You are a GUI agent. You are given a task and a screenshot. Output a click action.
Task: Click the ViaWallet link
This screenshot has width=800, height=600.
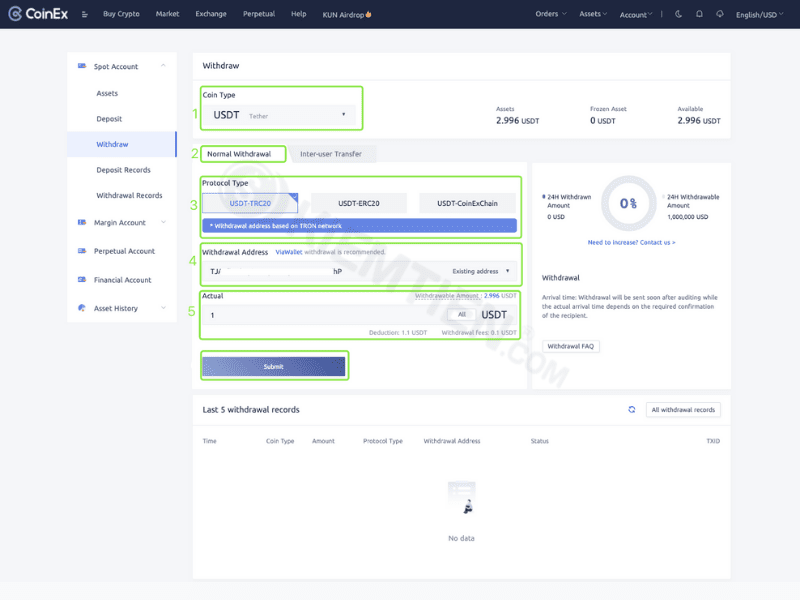(289, 252)
